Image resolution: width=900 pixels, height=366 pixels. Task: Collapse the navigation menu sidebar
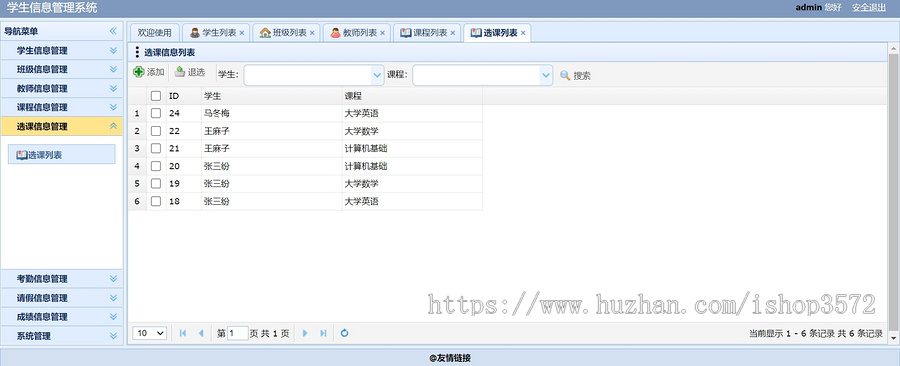tap(113, 31)
